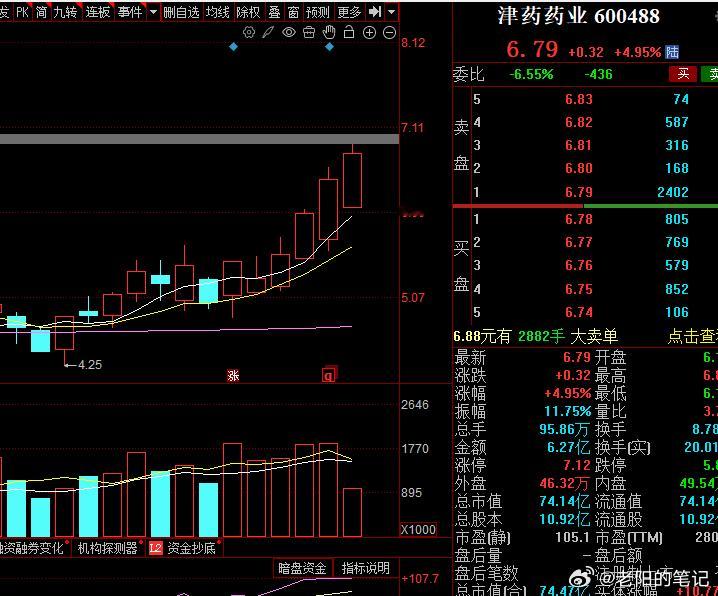Select the drawing pen tool
Image resolution: width=718 pixels, height=596 pixels.
[x=268, y=33]
